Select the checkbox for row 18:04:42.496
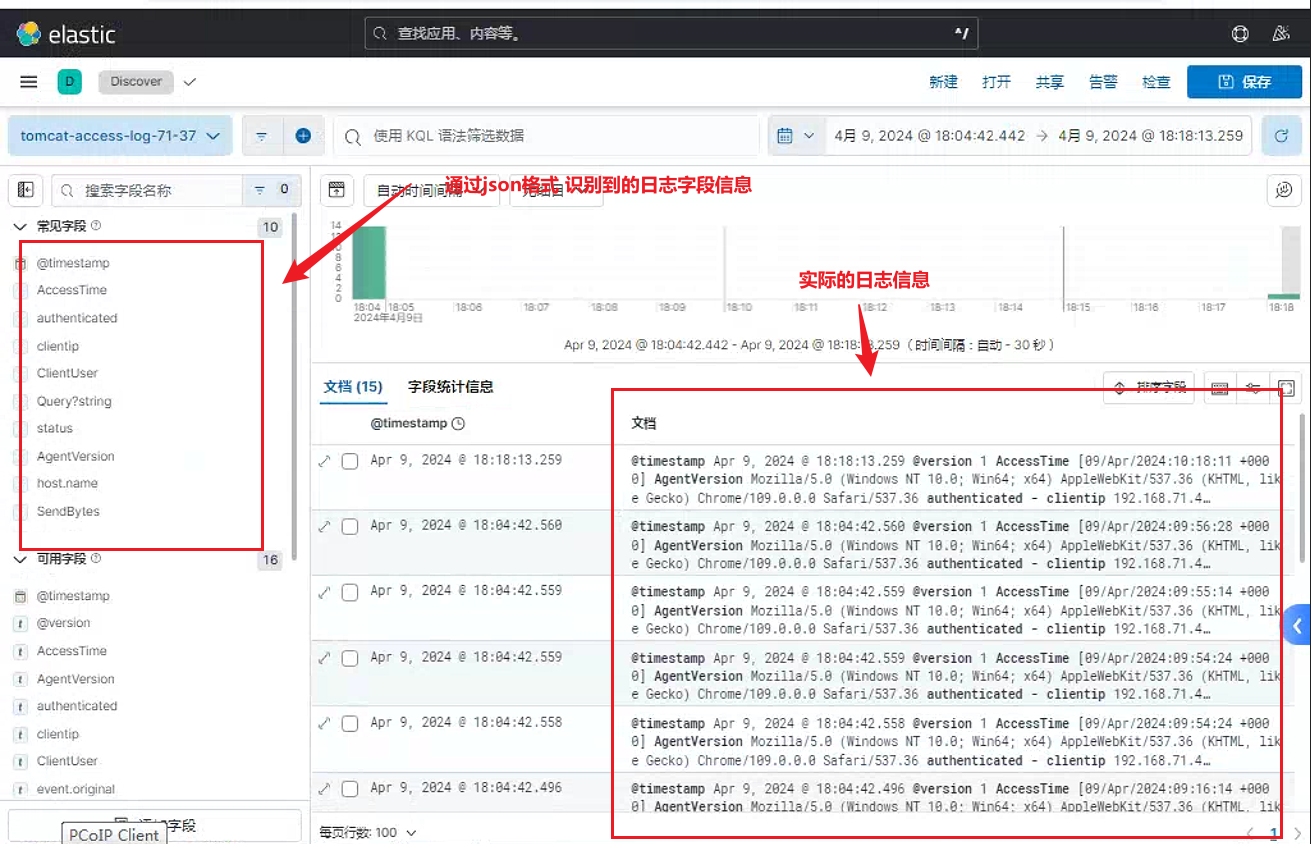The height and width of the screenshot is (844, 1311). tap(350, 789)
